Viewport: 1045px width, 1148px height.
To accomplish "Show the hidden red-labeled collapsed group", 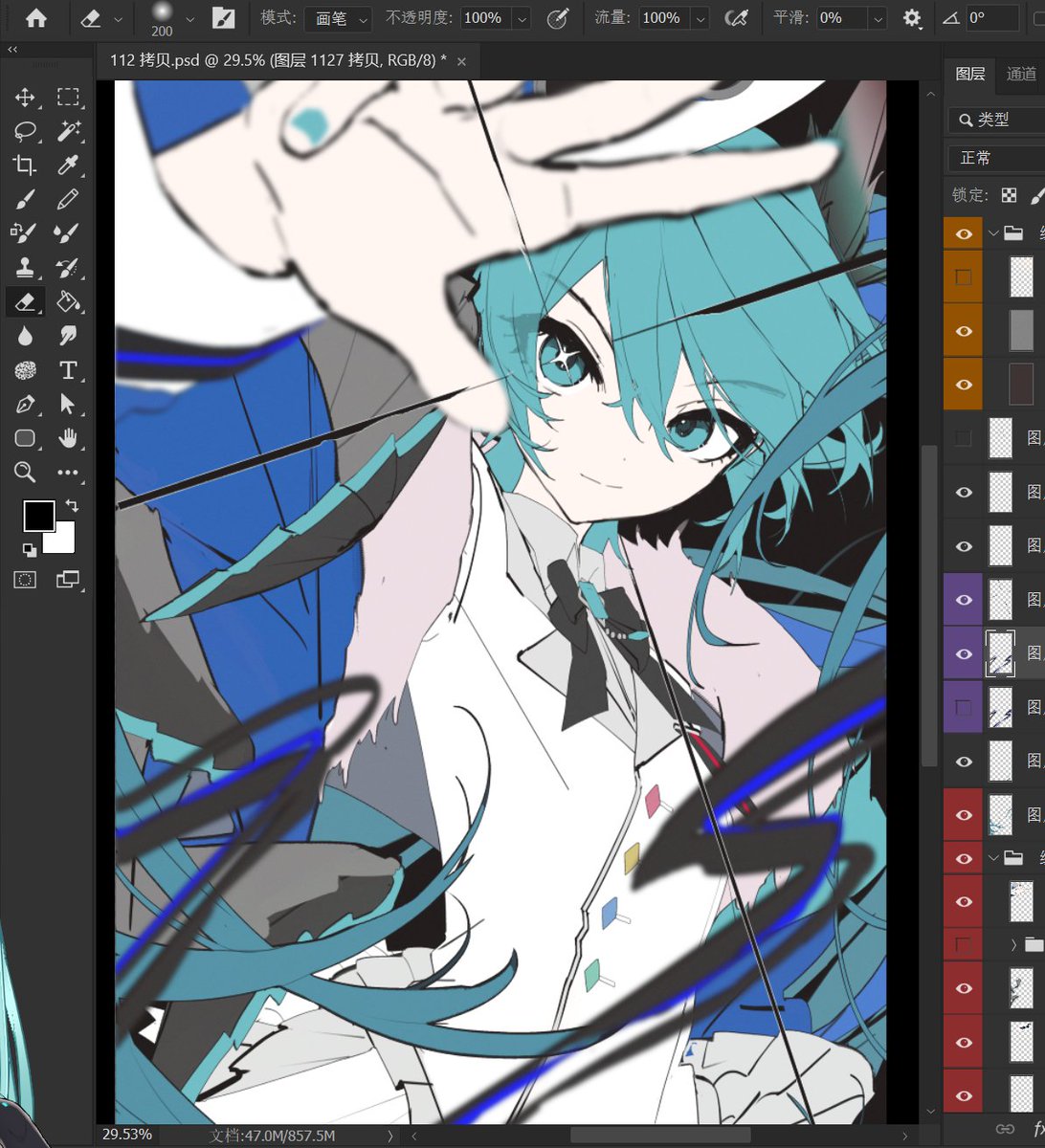I will 964,945.
